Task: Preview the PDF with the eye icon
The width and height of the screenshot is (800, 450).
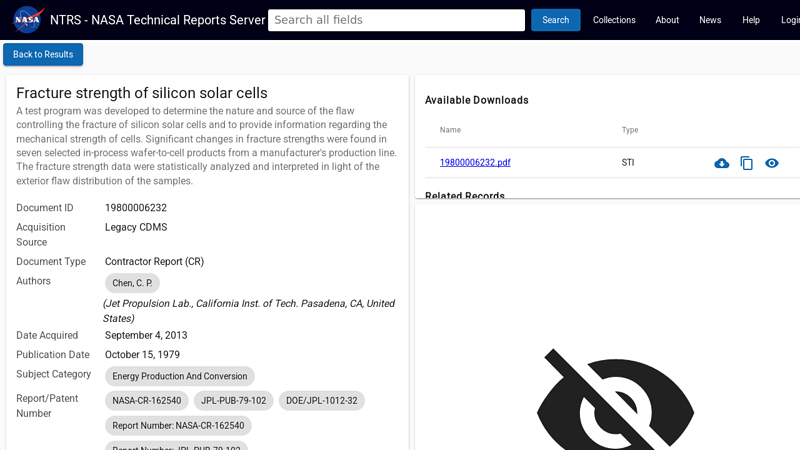Action: pyautogui.click(x=771, y=163)
